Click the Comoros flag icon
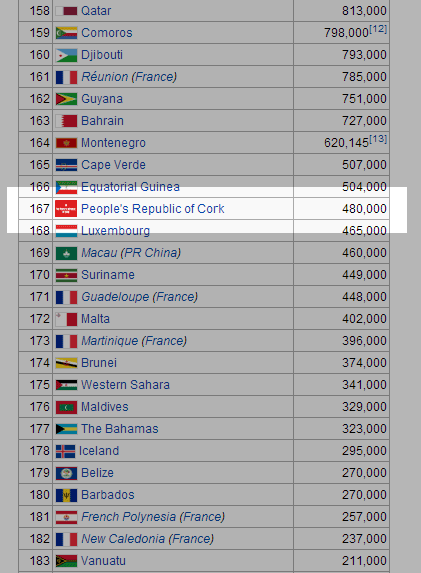The height and width of the screenshot is (573, 421). point(66,33)
